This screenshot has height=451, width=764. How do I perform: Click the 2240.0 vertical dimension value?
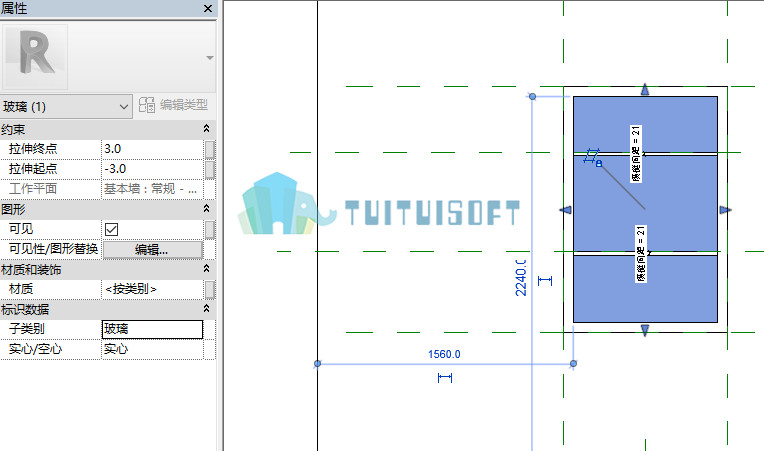tap(521, 278)
